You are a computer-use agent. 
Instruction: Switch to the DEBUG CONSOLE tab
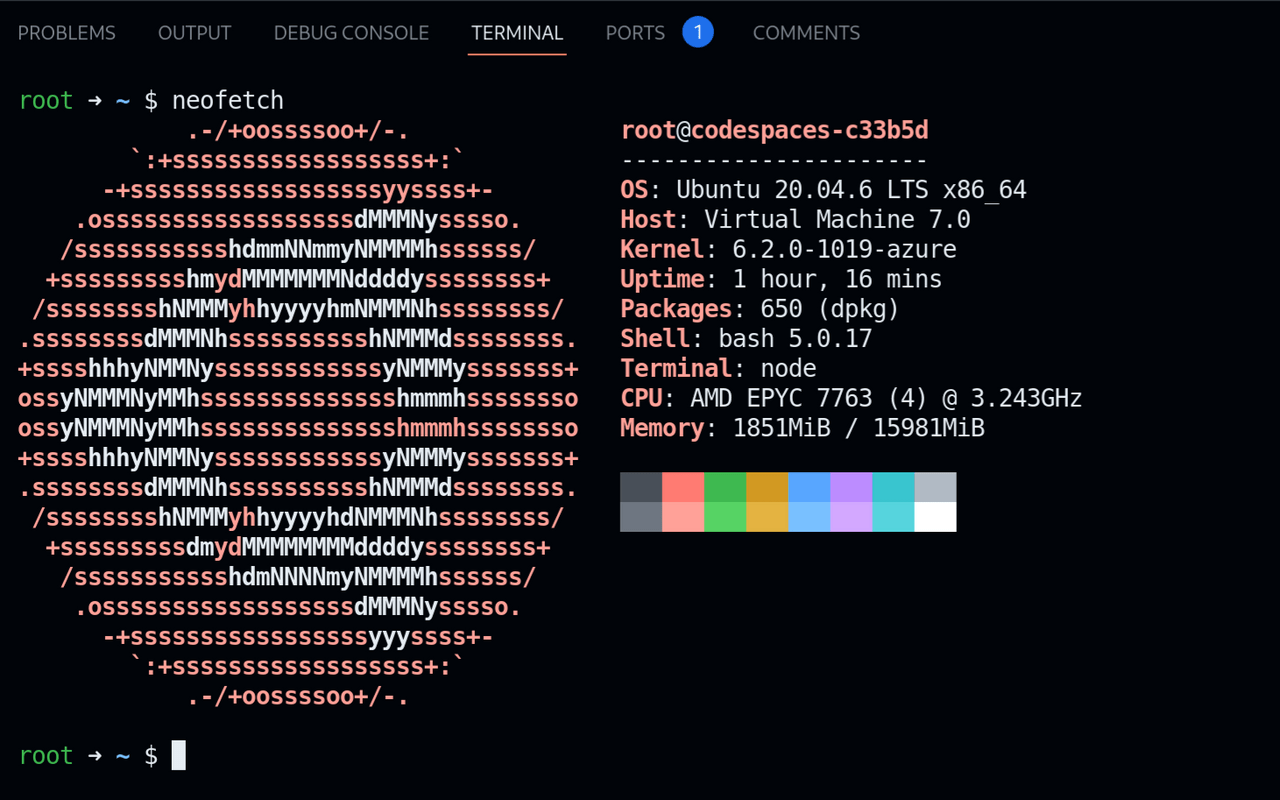[351, 32]
